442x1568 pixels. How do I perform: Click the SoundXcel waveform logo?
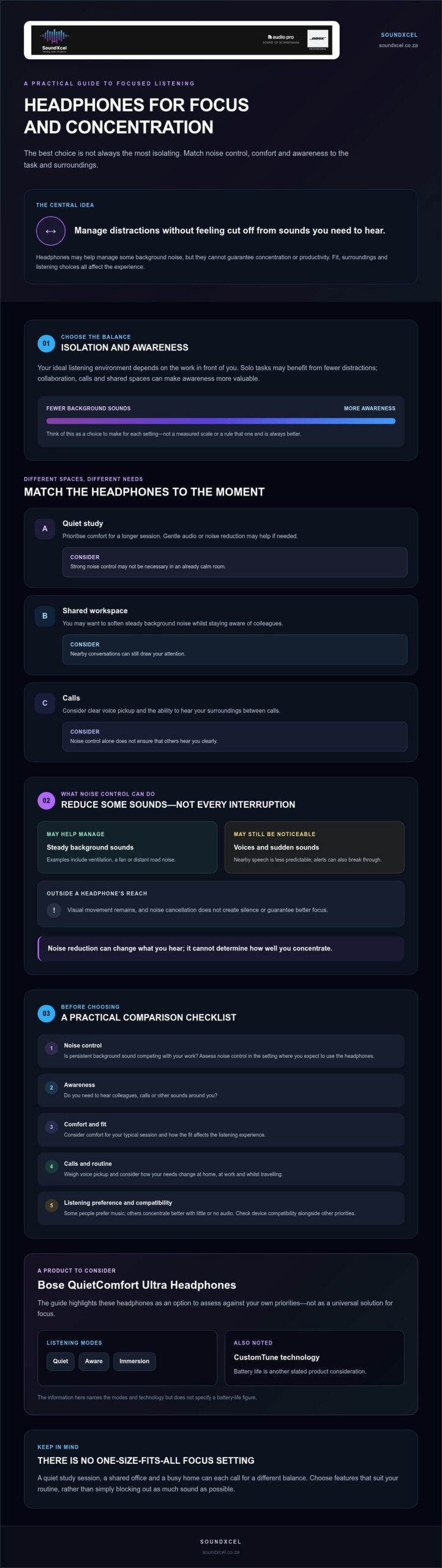(x=54, y=40)
